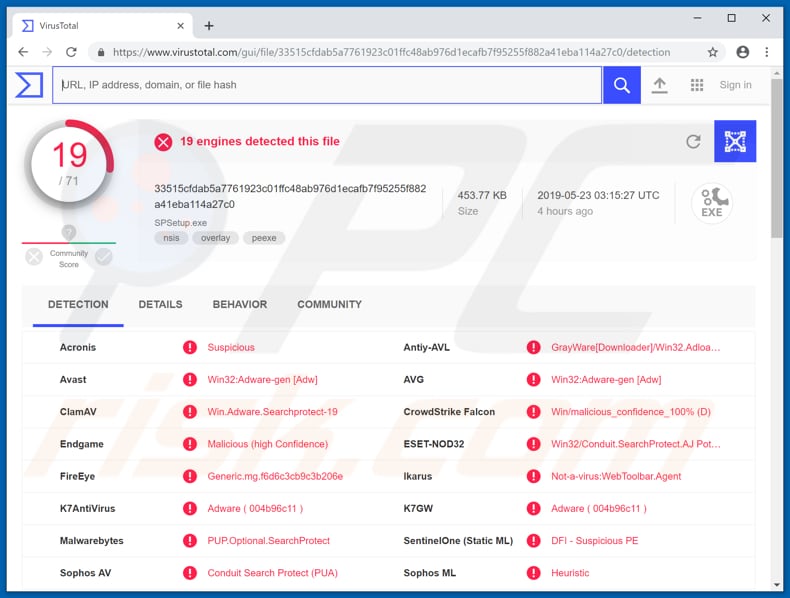Open the BEHAVIOR tab
This screenshot has height=598, width=790.
coord(240,304)
